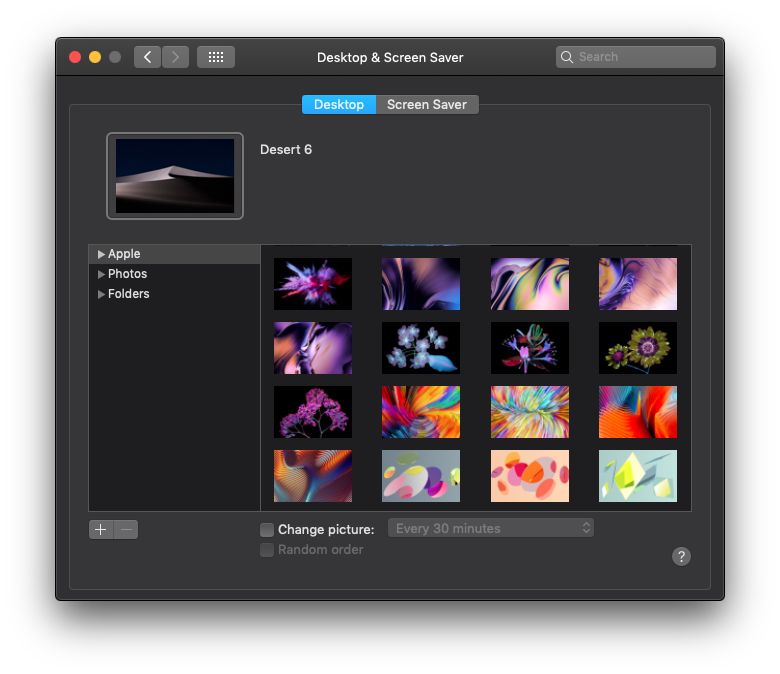Enable the Change picture checkbox
Screen dimensions: 780x674
click(x=267, y=530)
